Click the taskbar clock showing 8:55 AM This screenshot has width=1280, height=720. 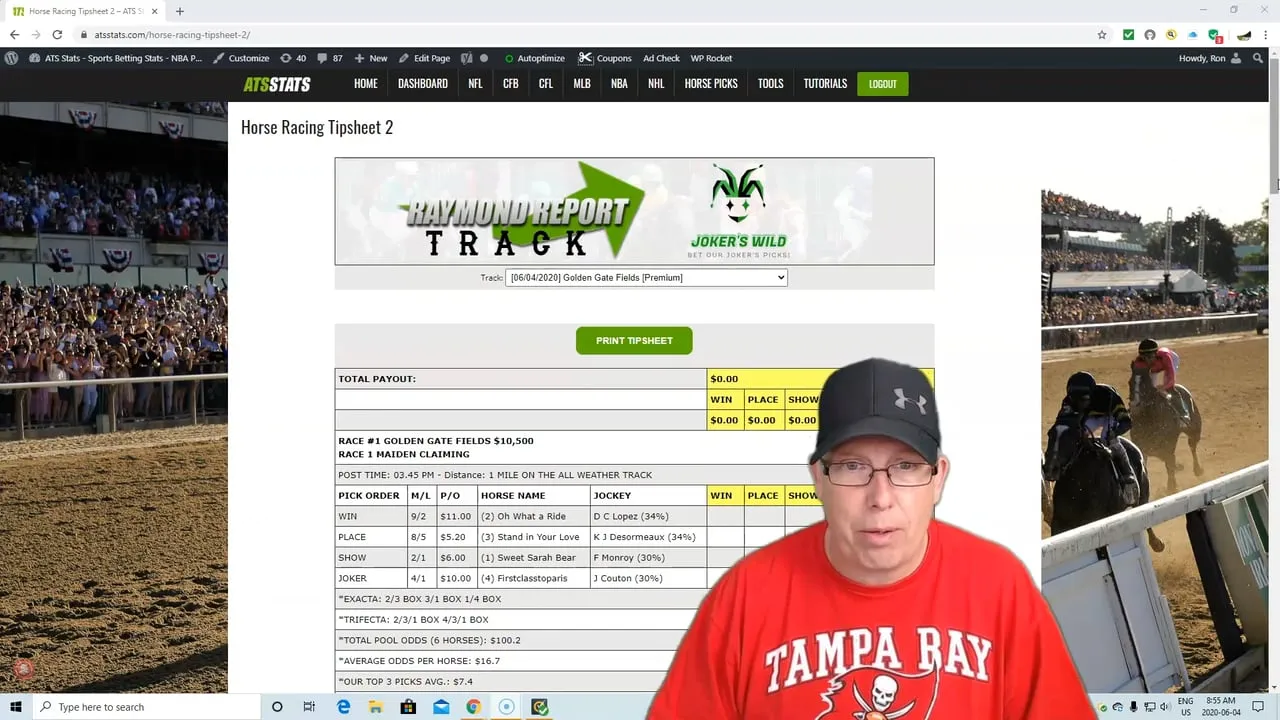1222,707
